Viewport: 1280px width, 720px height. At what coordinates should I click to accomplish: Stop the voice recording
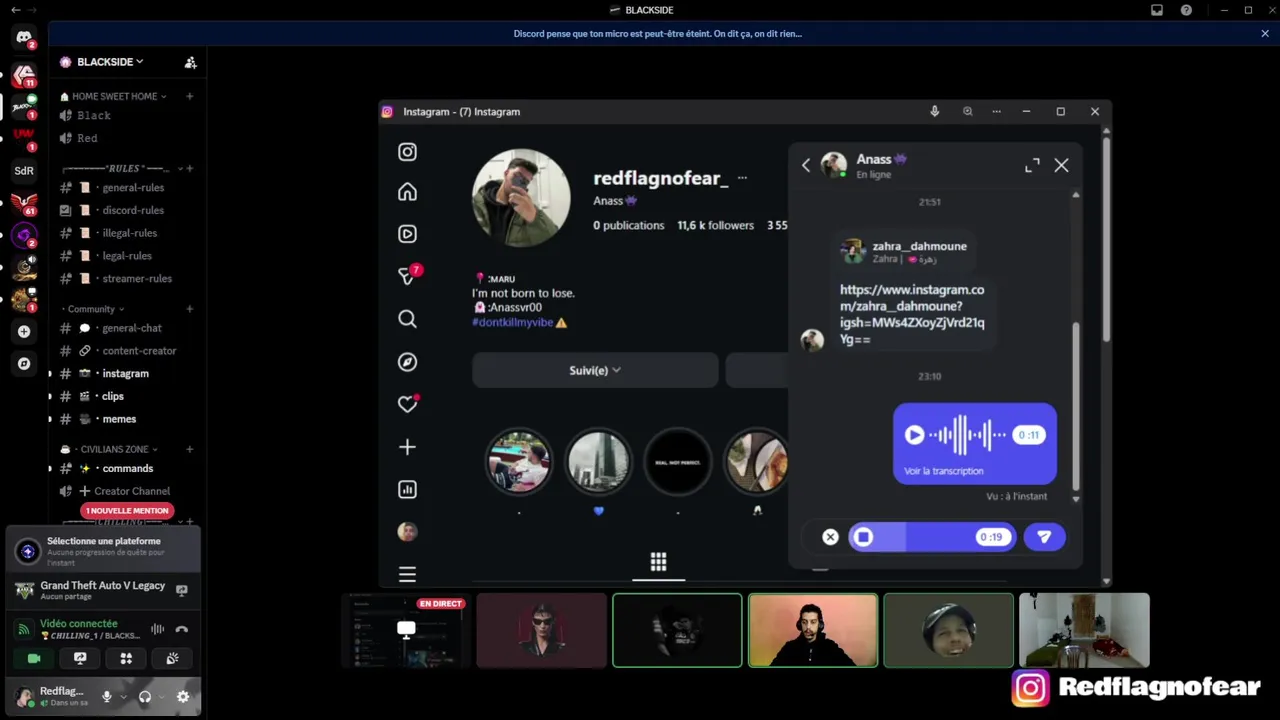point(863,537)
